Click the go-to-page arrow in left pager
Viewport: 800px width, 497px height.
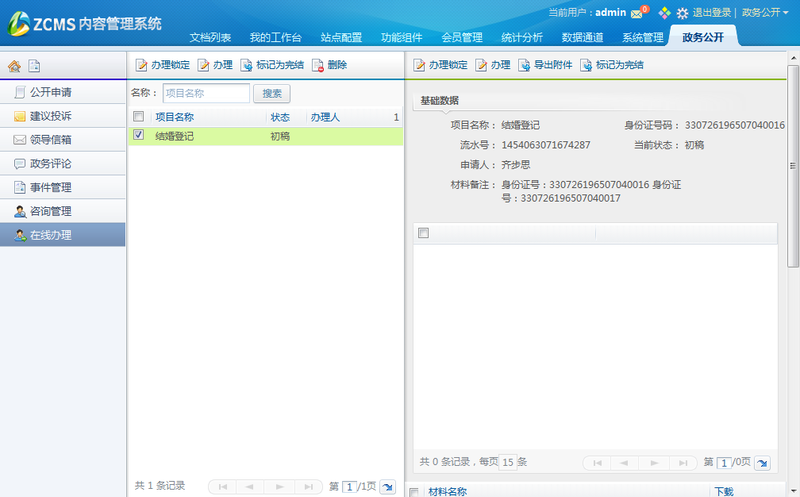pos(387,486)
